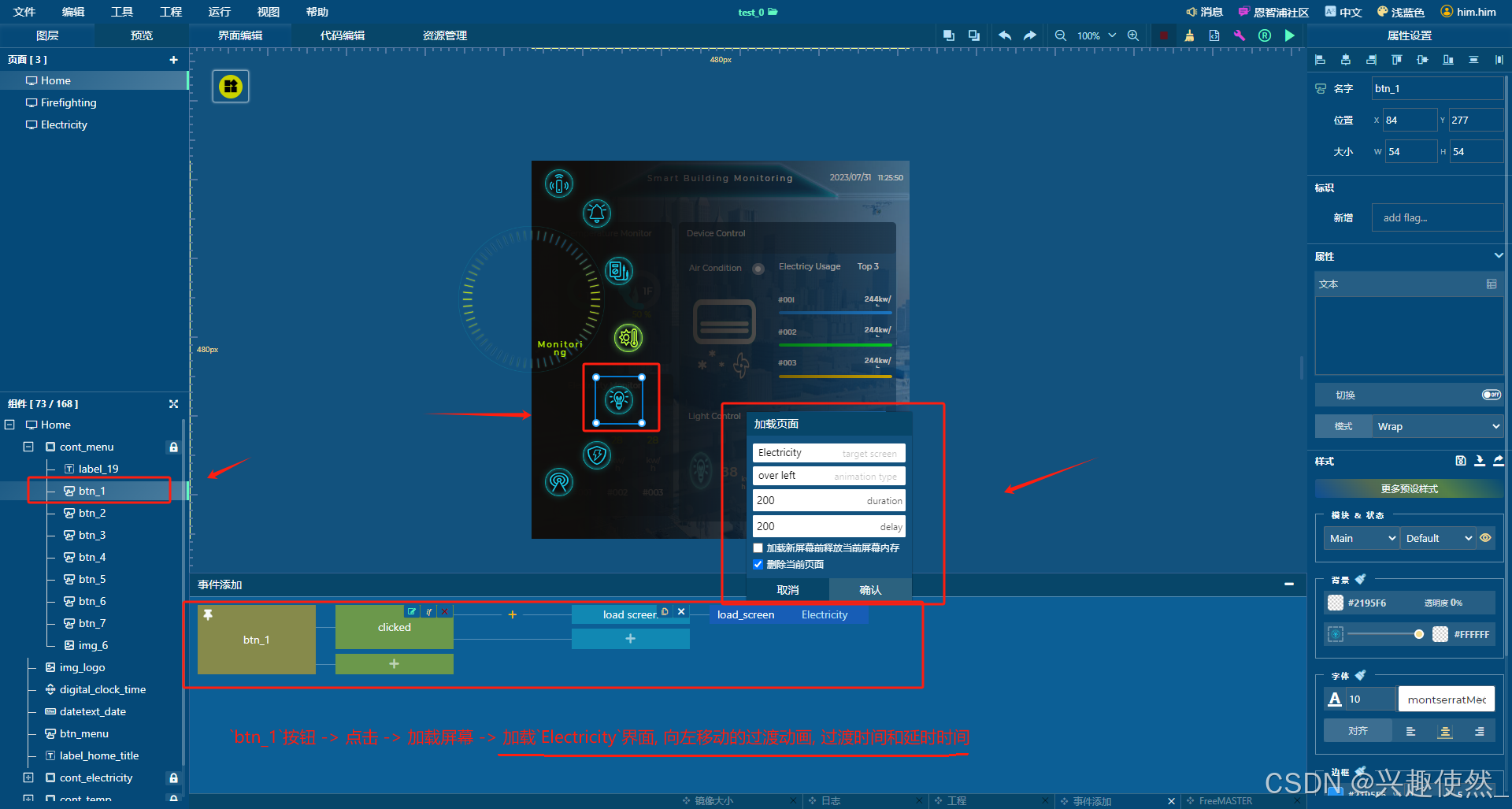Click the 更多预设样式 button
The height and width of the screenshot is (809, 1512).
(1410, 489)
